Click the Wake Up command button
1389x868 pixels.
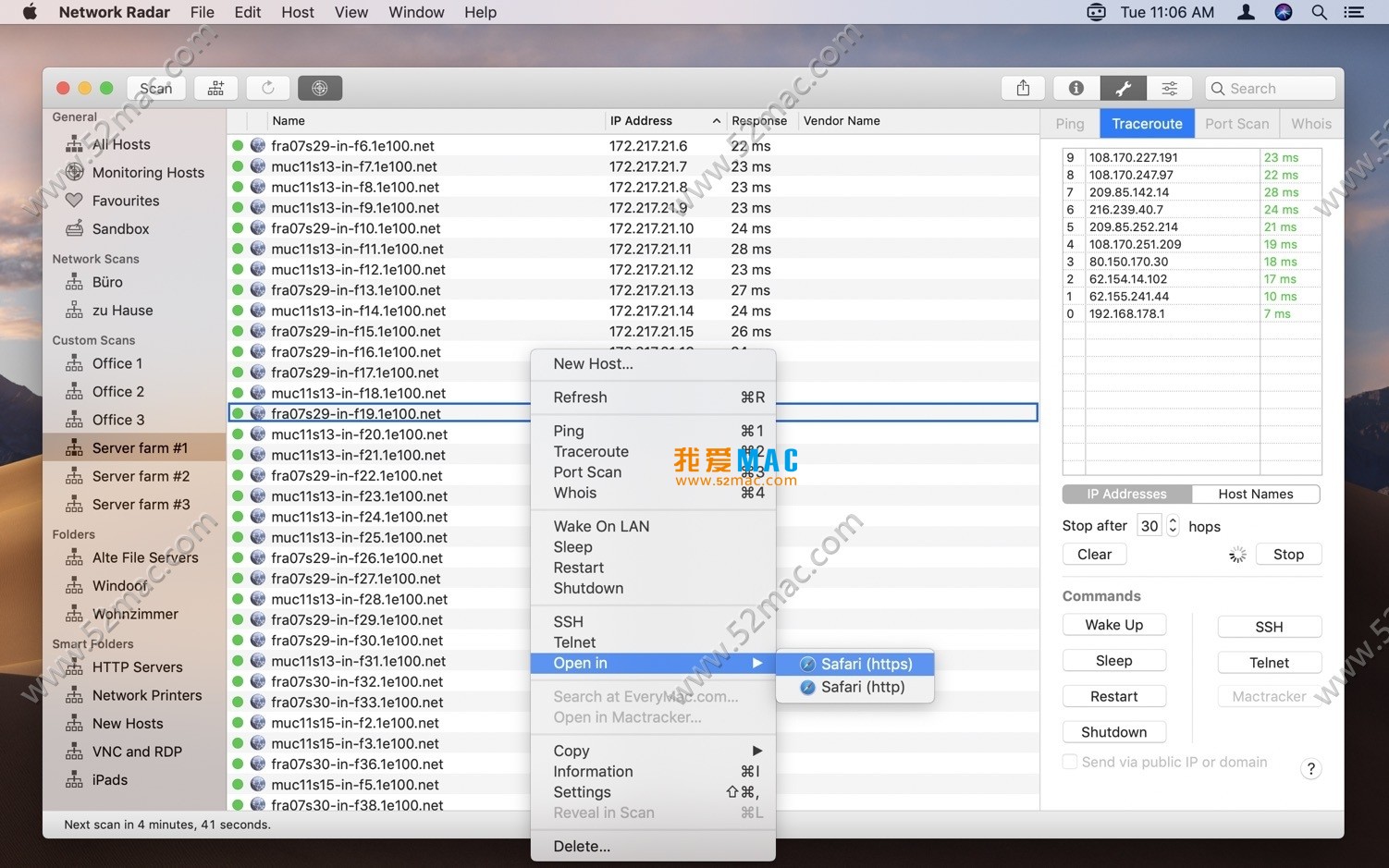(1113, 625)
